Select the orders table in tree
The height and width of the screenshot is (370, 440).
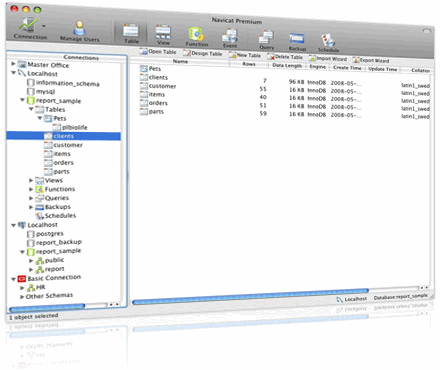(x=59, y=163)
